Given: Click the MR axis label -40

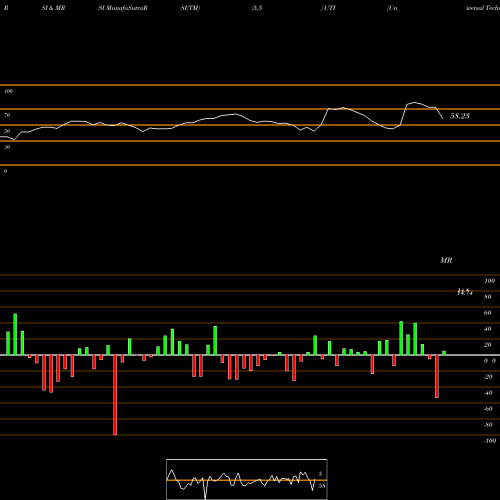Looking at the screenshot, I should [x=488, y=393].
